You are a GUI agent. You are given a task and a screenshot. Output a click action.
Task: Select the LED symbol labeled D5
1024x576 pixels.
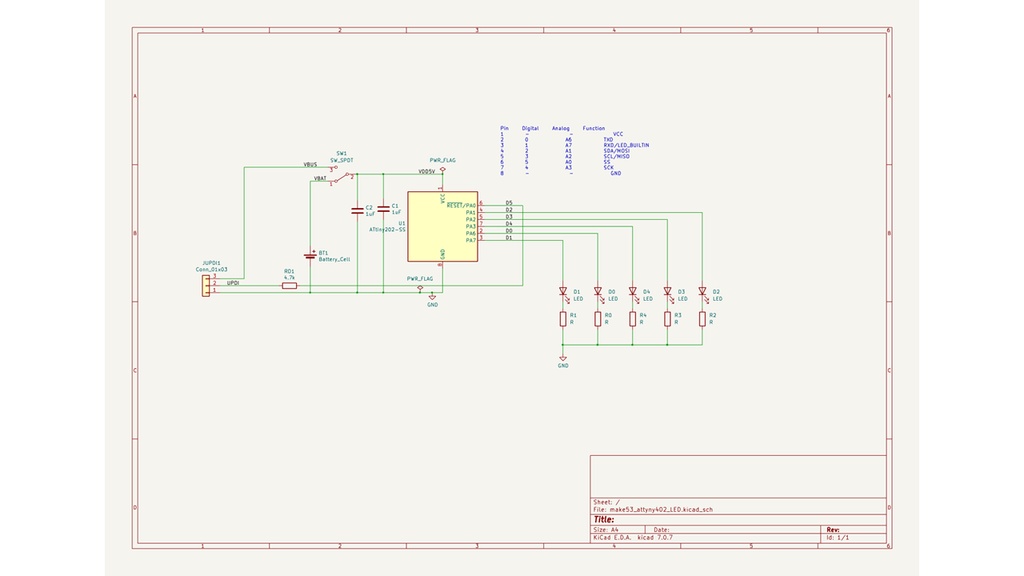pyautogui.click(x=508, y=203)
